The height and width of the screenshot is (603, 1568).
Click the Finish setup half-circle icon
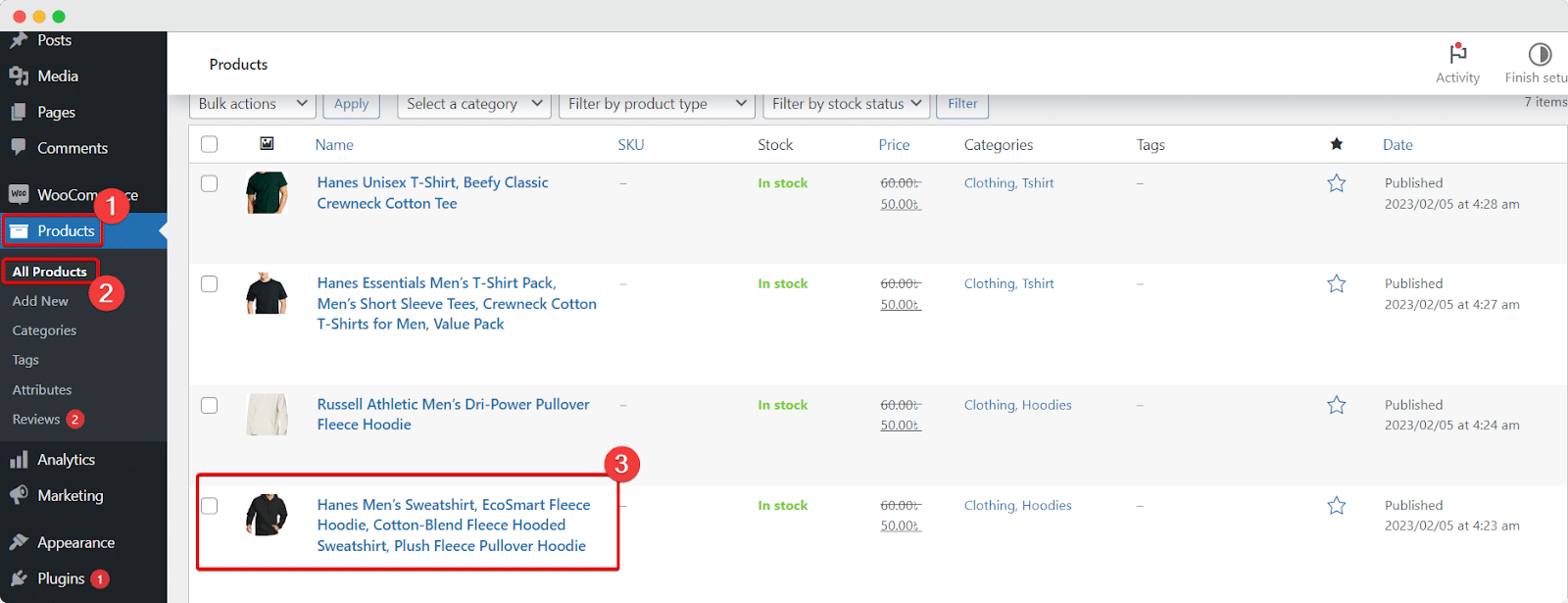coord(1540,54)
